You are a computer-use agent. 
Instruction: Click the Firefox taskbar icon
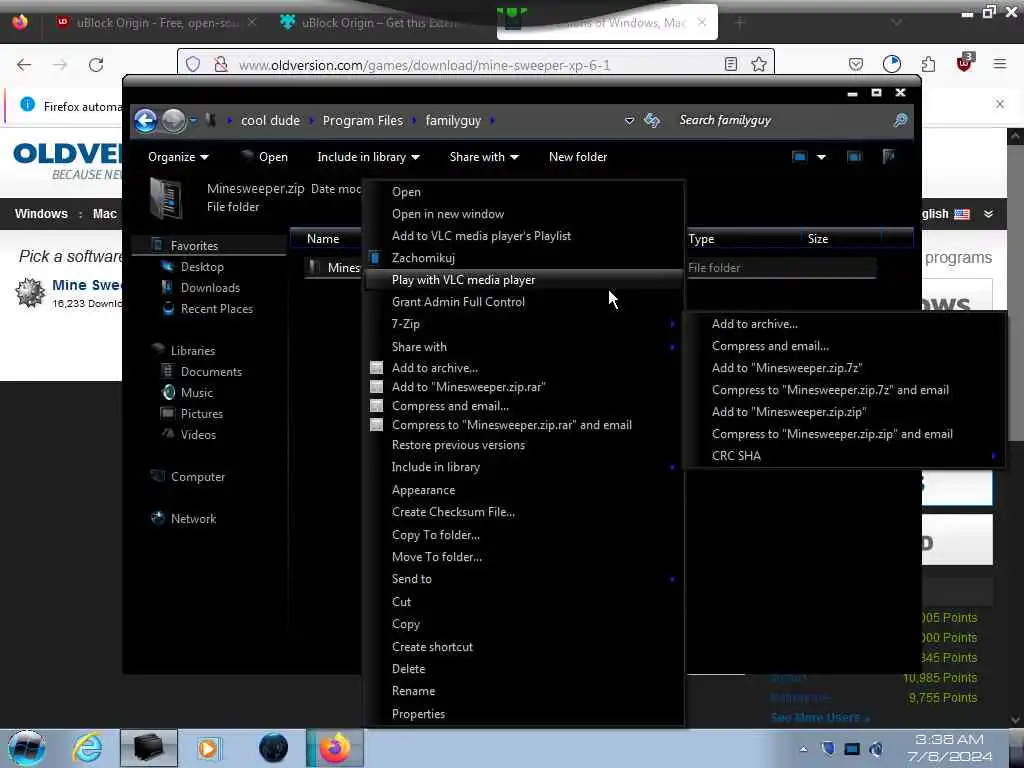coord(335,748)
